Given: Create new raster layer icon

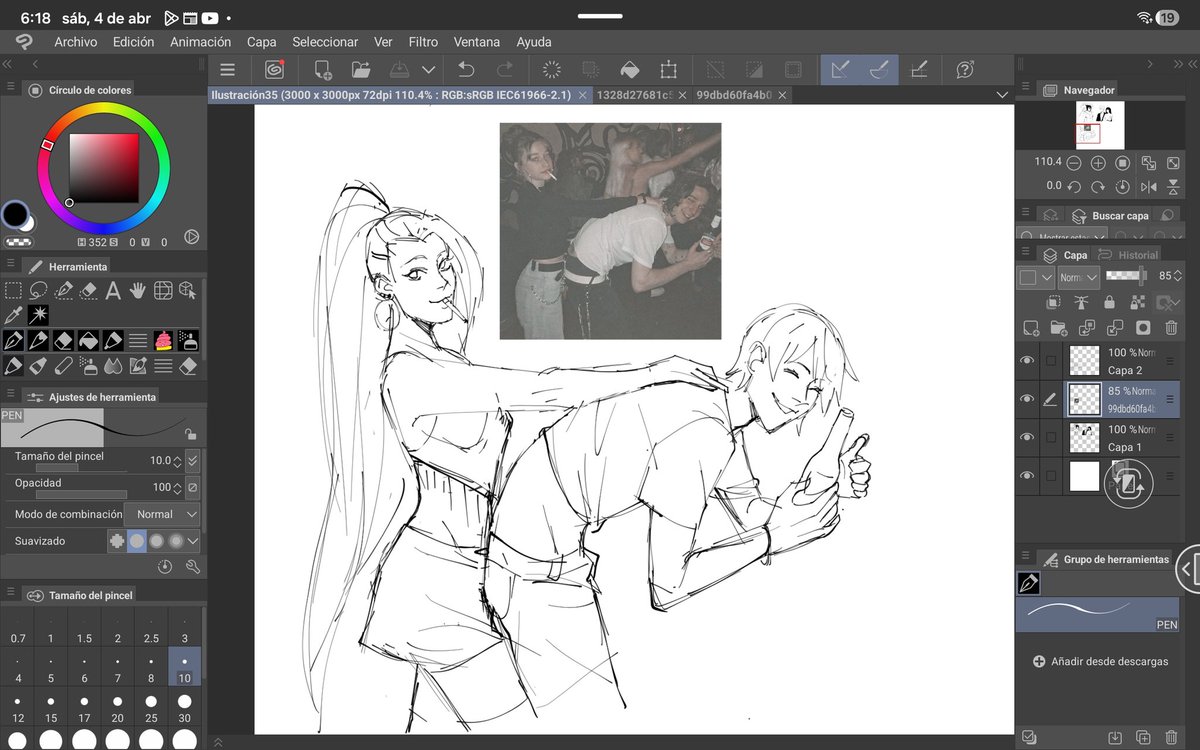Looking at the screenshot, I should click(1030, 327).
